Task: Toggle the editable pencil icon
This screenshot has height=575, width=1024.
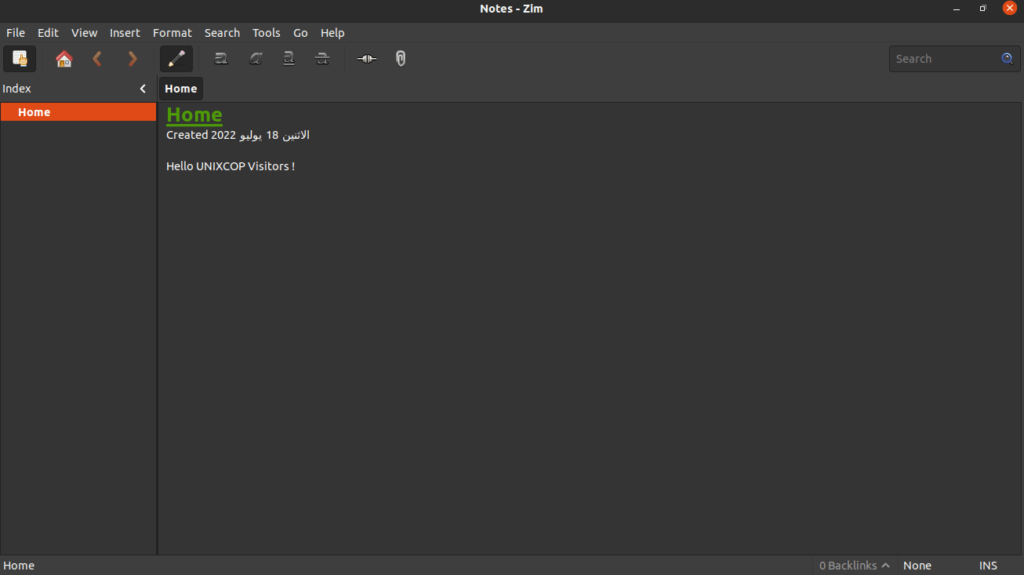Action: 176,59
